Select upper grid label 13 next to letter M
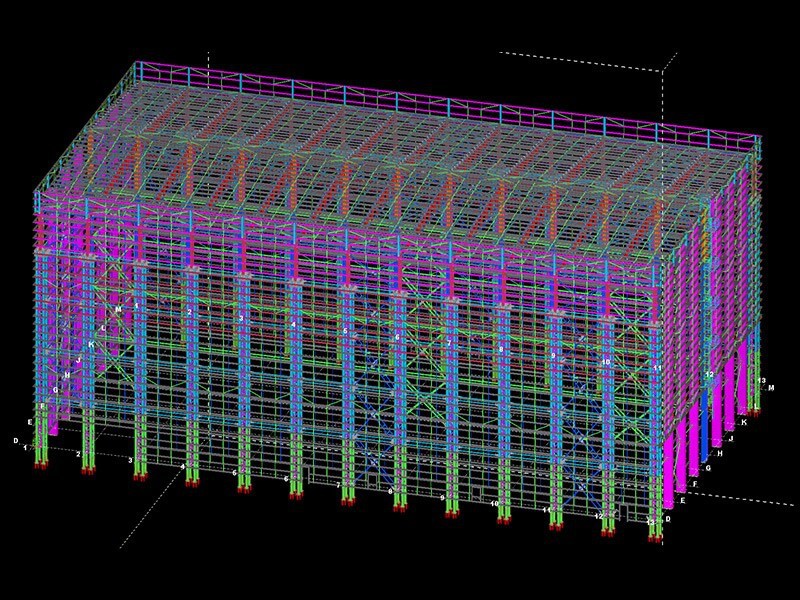800x600 pixels. 762,381
